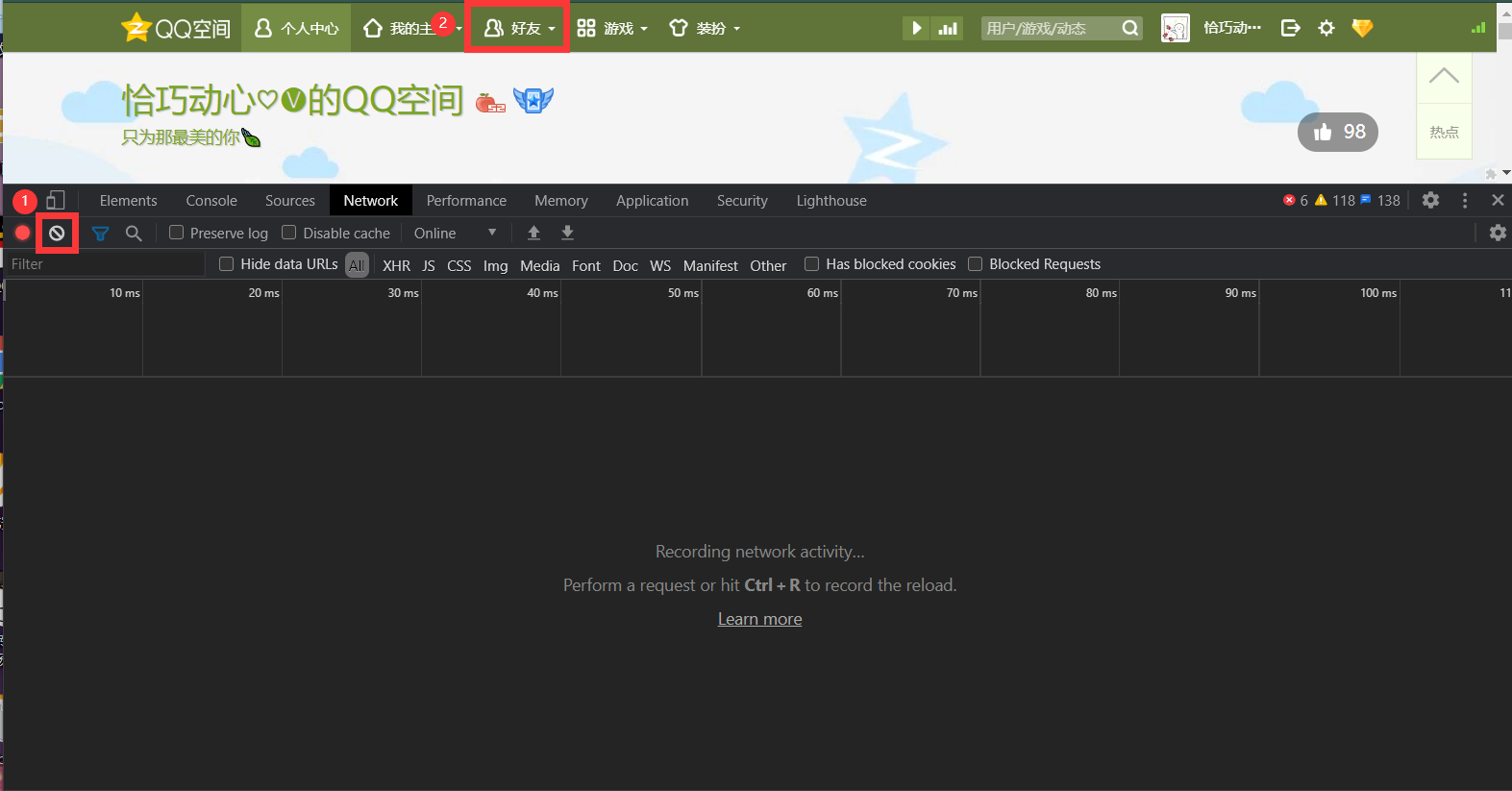1512x791 pixels.
Task: Enable the Preserve log checkbox
Action: pos(177,233)
